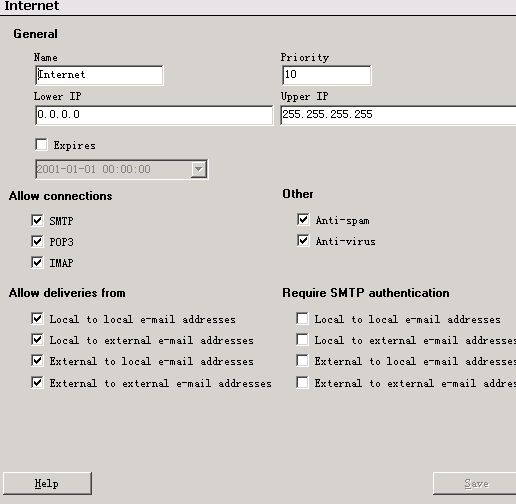This screenshot has height=504, width=516.
Task: Uncheck allow deliveries External to local
Action: point(37,361)
